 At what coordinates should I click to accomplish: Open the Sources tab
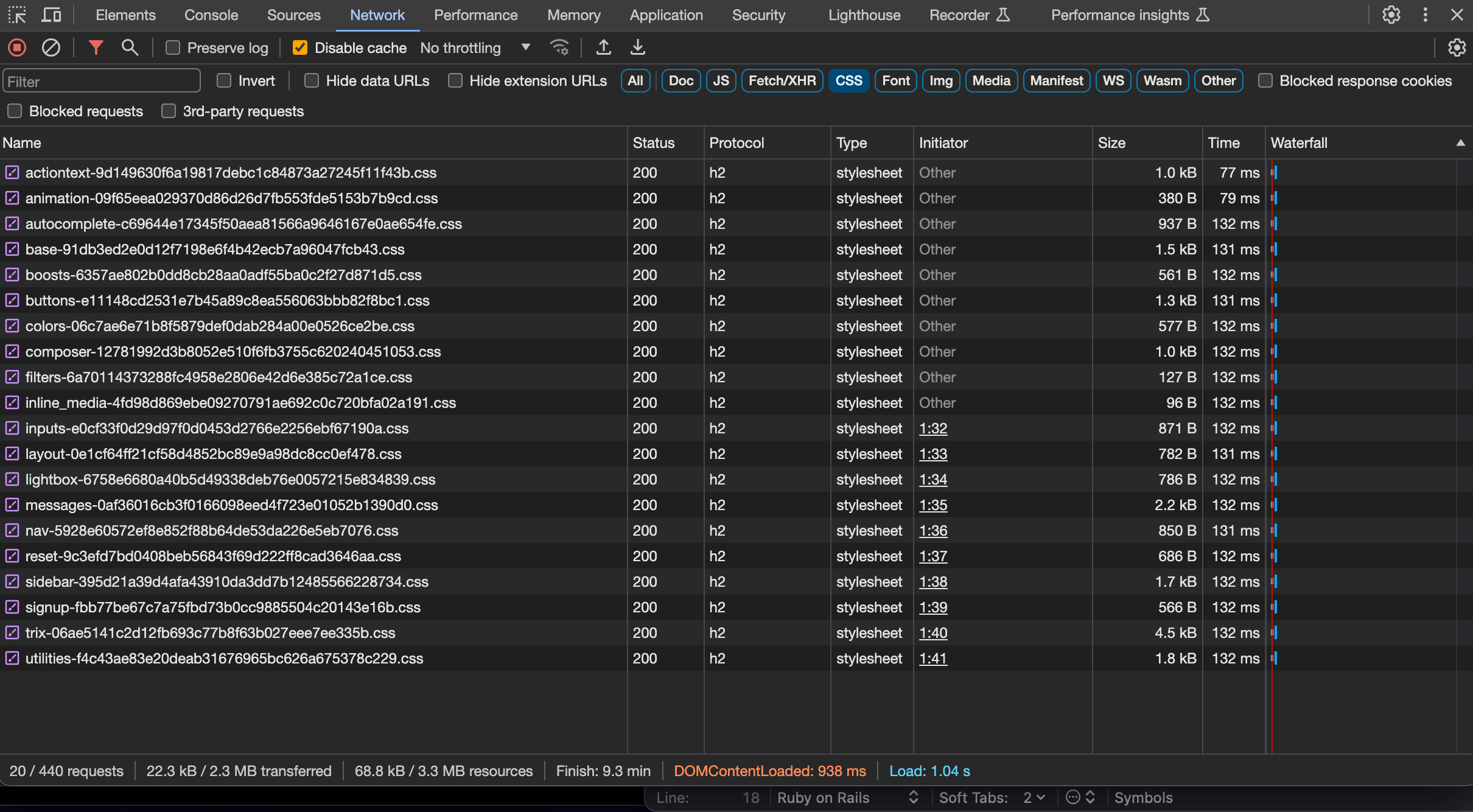tap(293, 15)
